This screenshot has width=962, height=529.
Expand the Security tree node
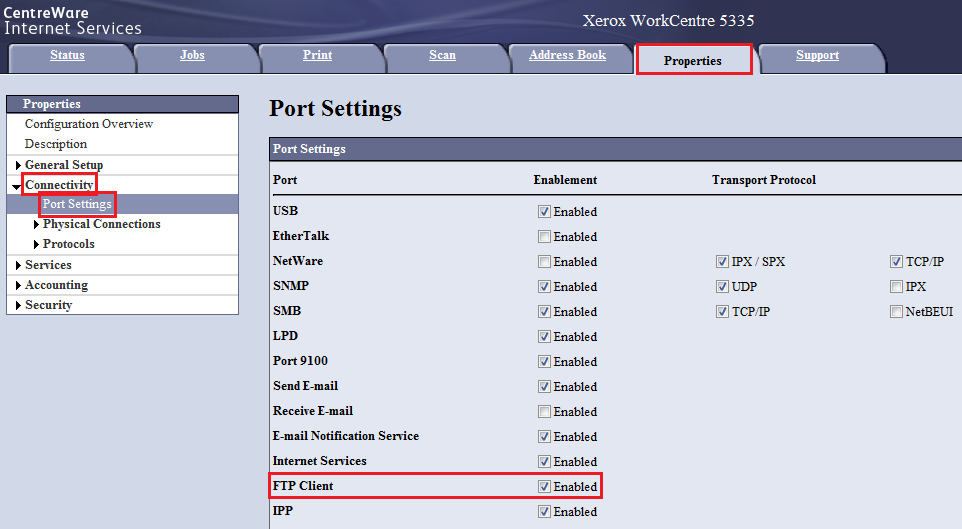[18, 306]
